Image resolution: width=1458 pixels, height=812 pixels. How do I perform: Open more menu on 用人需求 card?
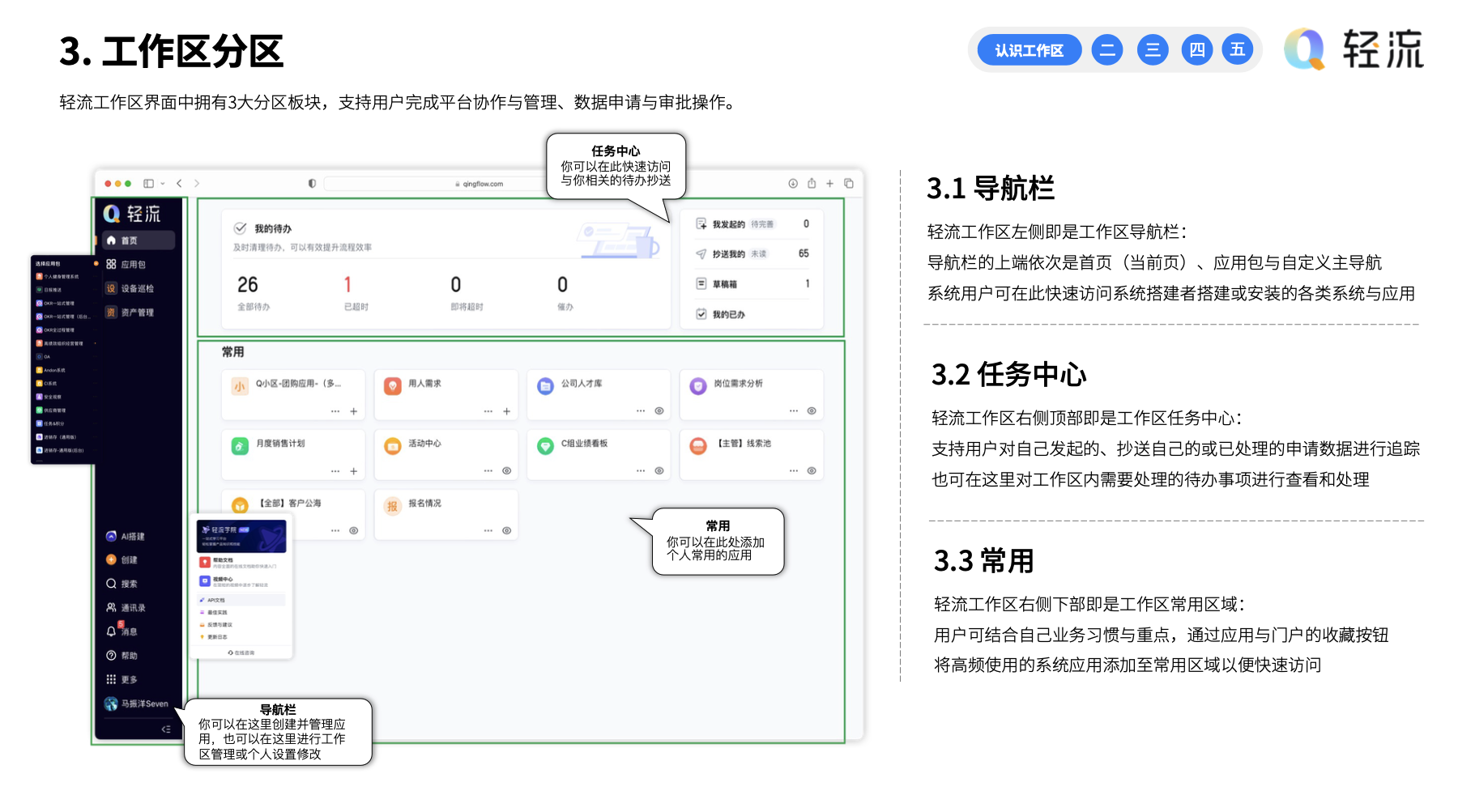pyautogui.click(x=488, y=411)
